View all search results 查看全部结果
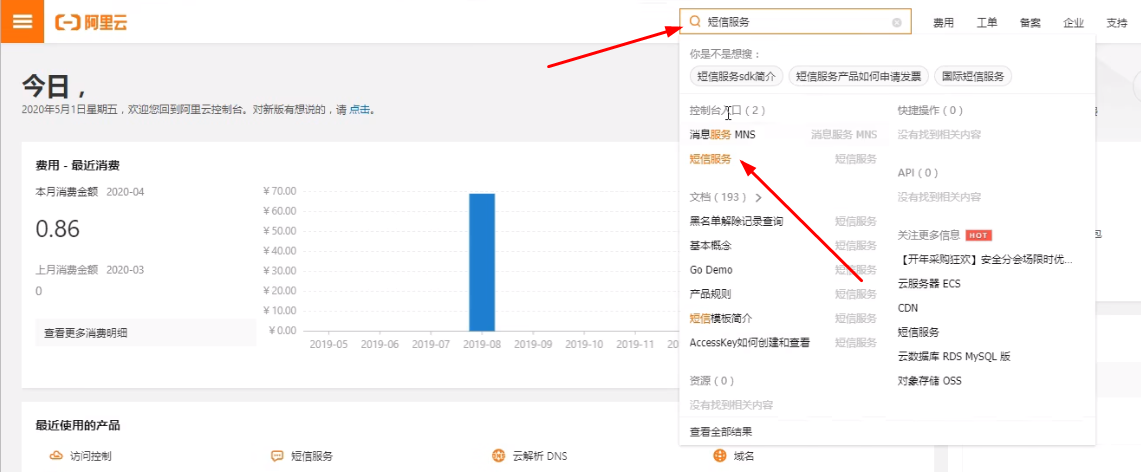Viewport: 1141px width, 472px height. pos(721,432)
